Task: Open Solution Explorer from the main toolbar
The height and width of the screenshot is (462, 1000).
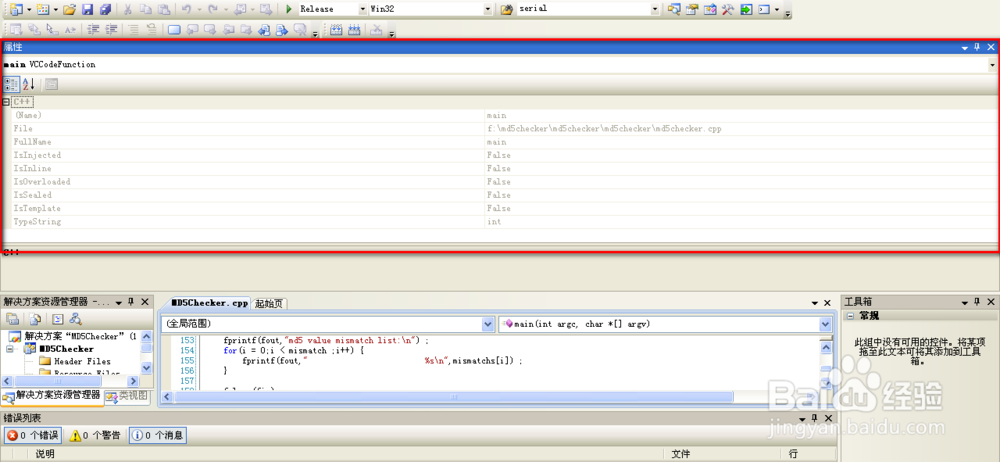Action: (674, 9)
